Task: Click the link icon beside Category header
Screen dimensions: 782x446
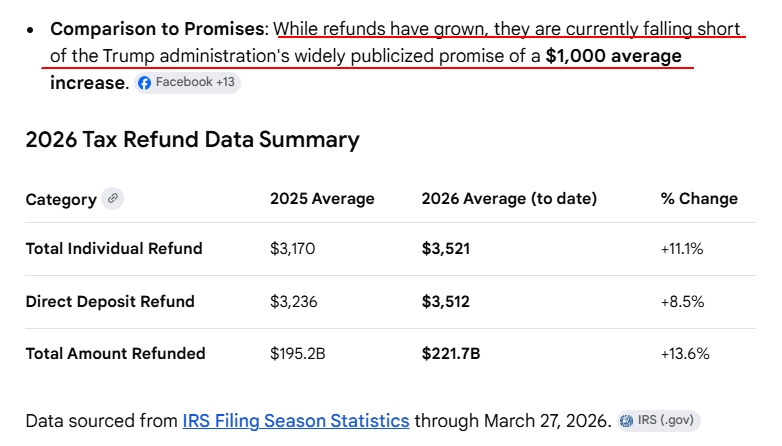Action: point(113,198)
